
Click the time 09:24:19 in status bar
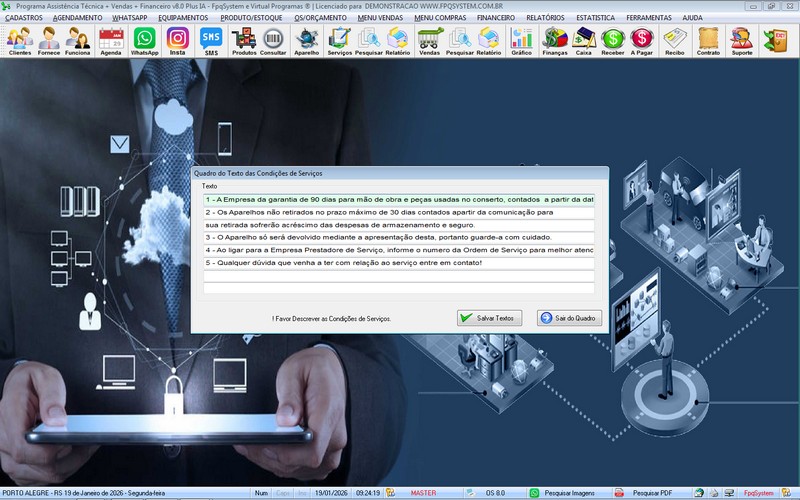coord(367,493)
